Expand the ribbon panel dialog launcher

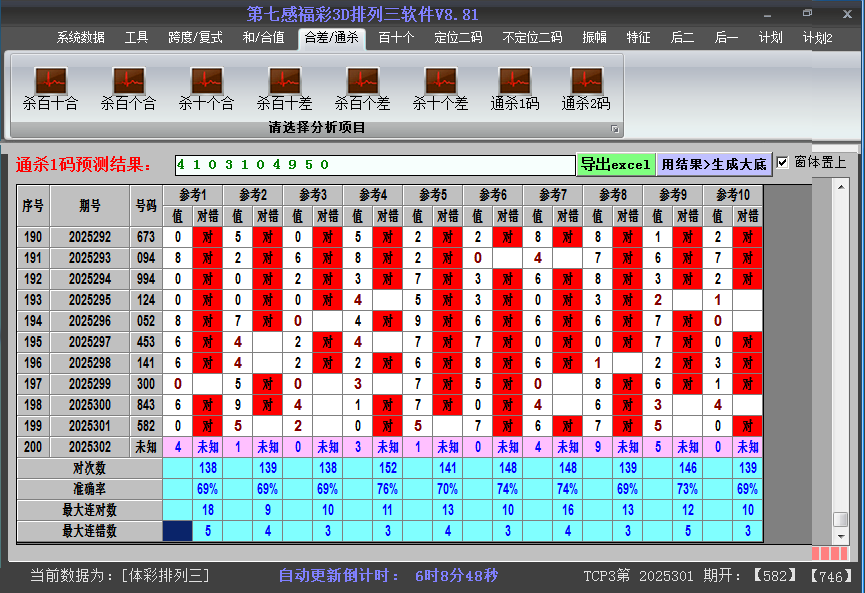(x=615, y=129)
